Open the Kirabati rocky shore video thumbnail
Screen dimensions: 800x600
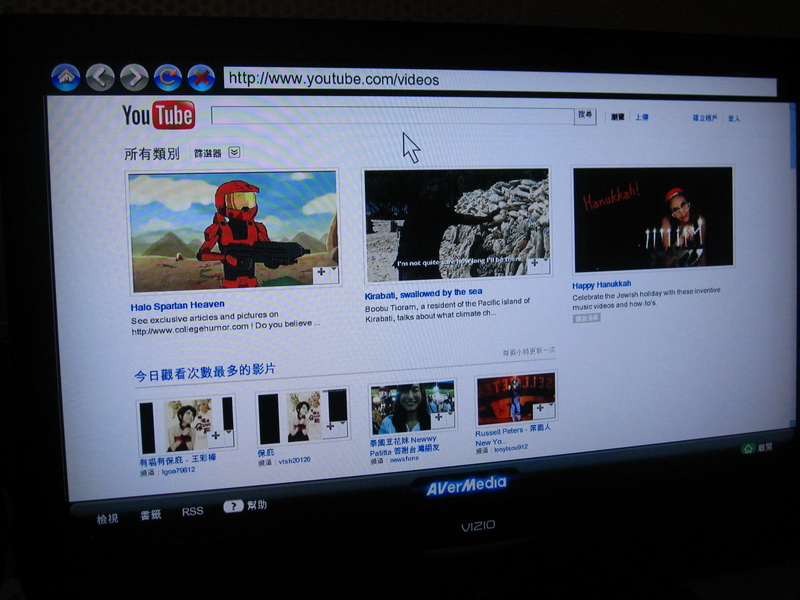point(458,225)
